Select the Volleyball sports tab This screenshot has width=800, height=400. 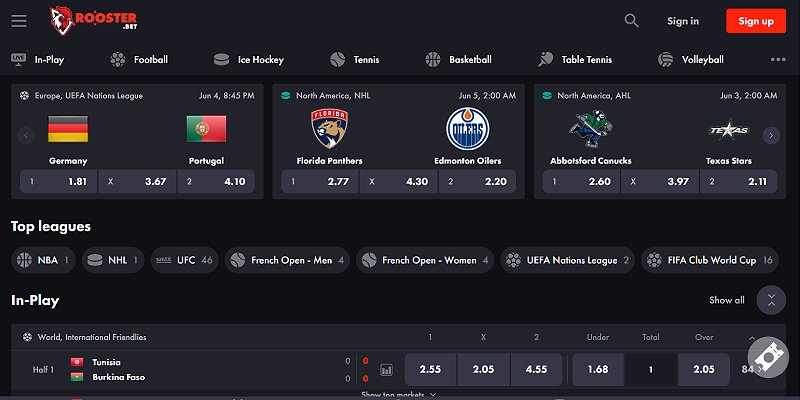click(x=690, y=60)
